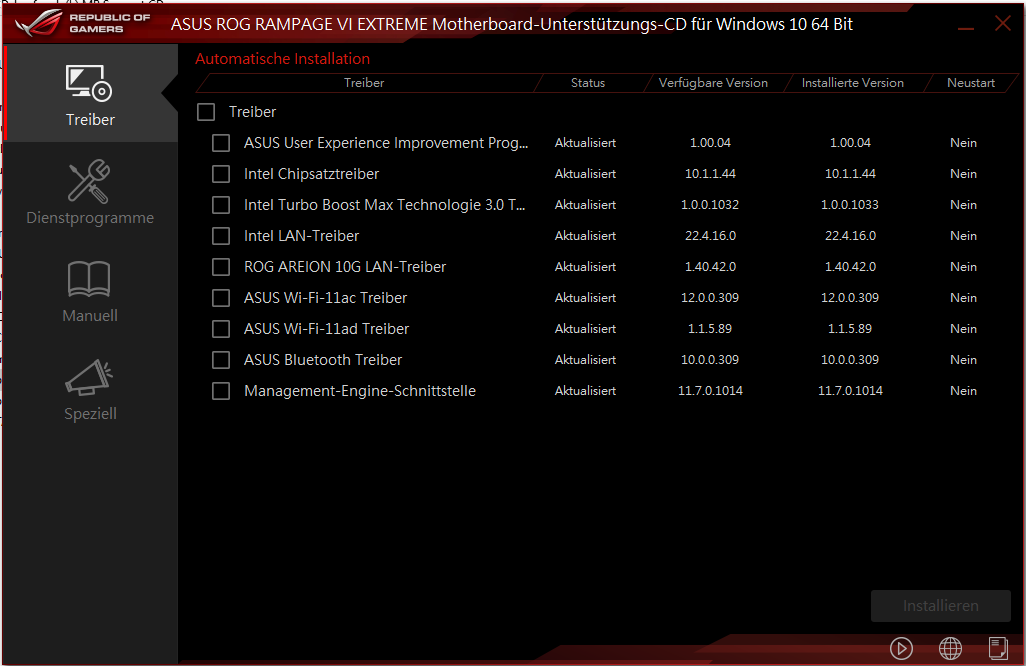This screenshot has width=1026, height=666.
Task: Tick the Management-Engine-Schnittstelle checkbox
Action: point(221,391)
